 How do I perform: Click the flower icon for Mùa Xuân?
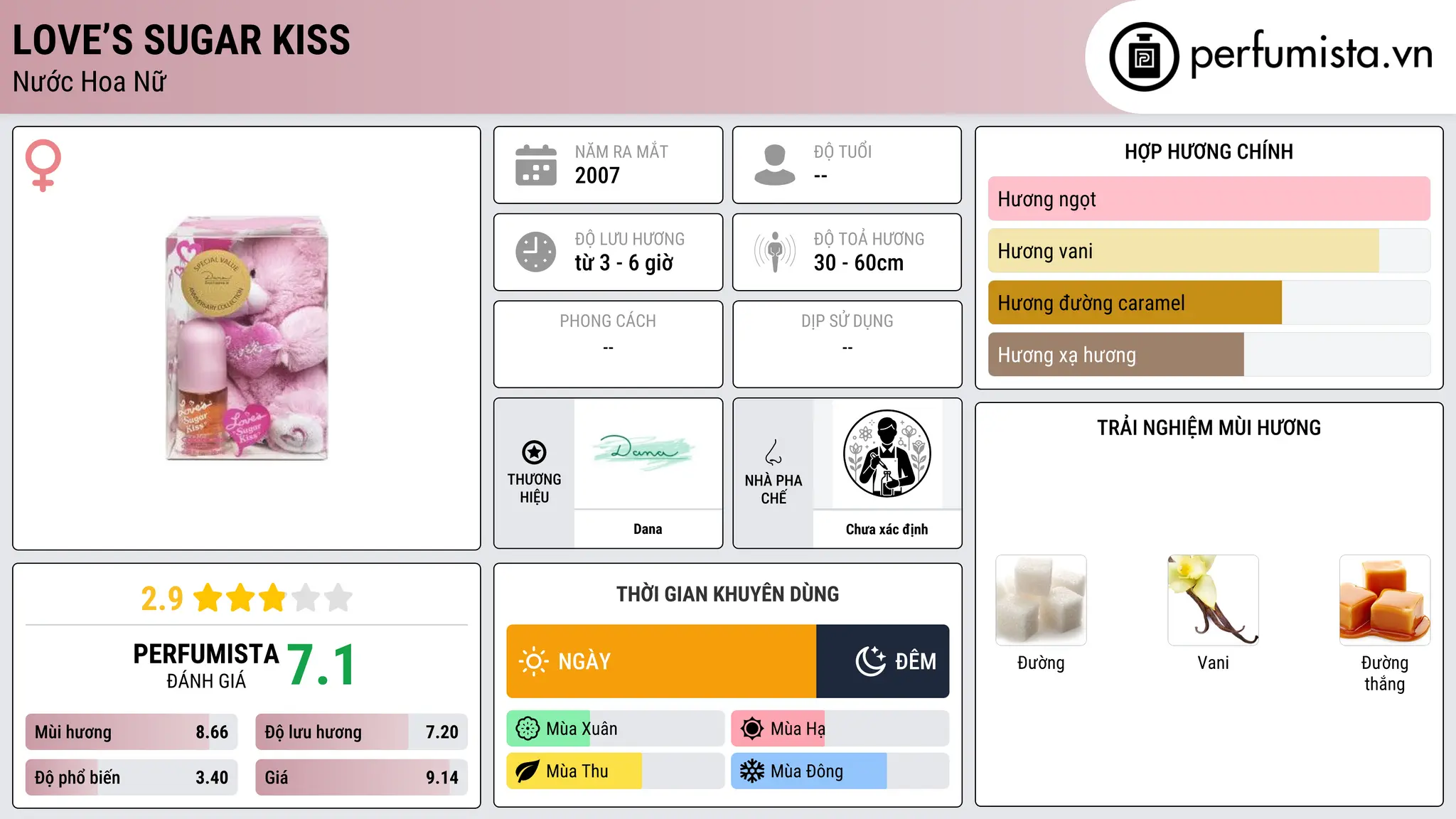(528, 729)
